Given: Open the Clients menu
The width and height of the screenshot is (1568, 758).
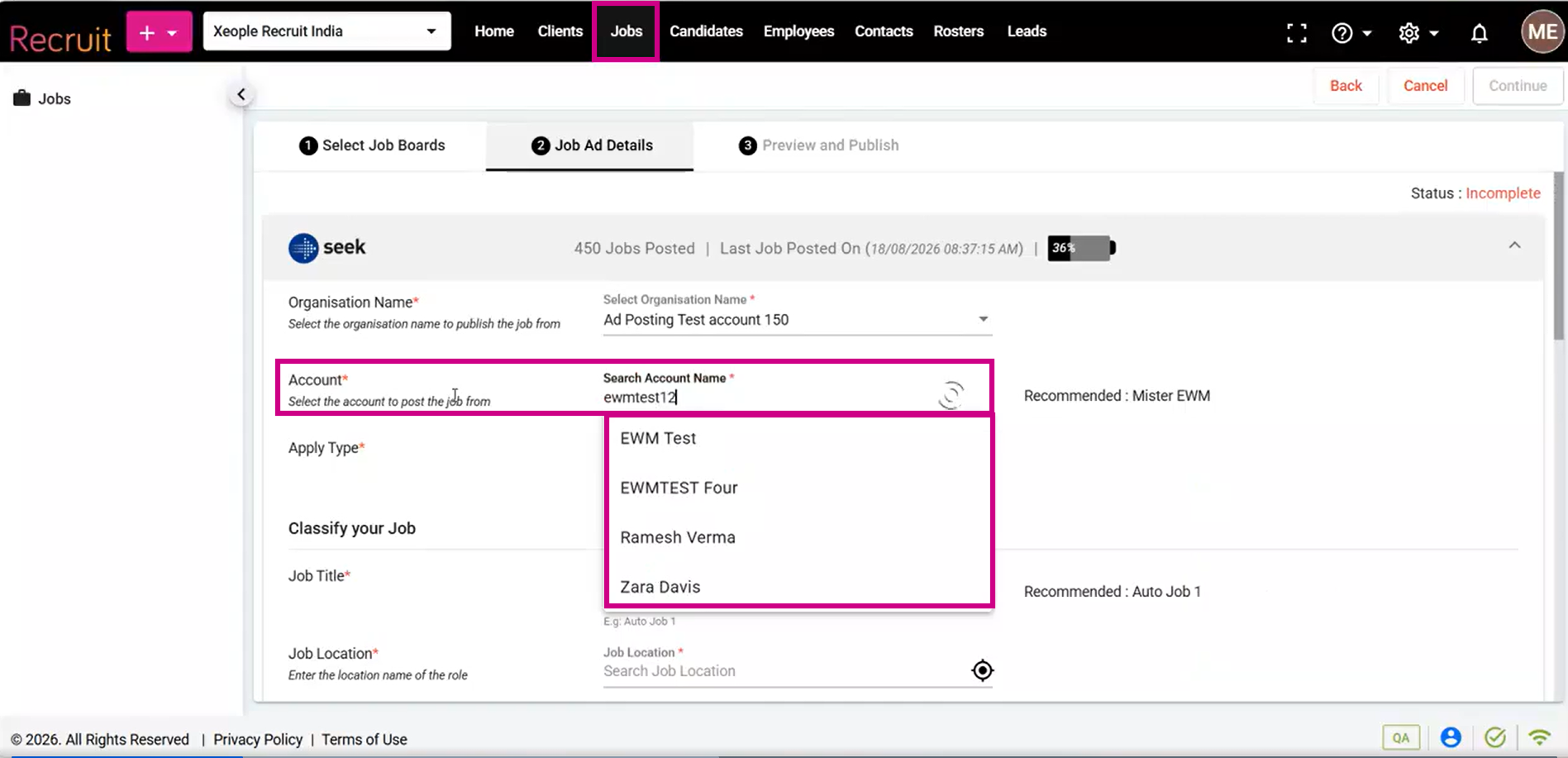Looking at the screenshot, I should (560, 31).
